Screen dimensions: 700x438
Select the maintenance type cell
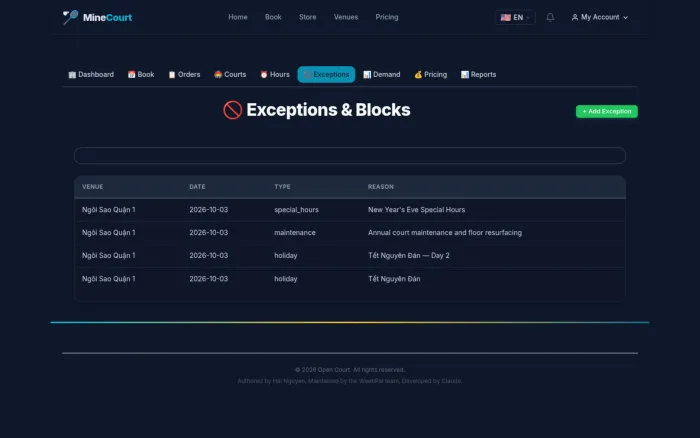pyautogui.click(x=295, y=233)
